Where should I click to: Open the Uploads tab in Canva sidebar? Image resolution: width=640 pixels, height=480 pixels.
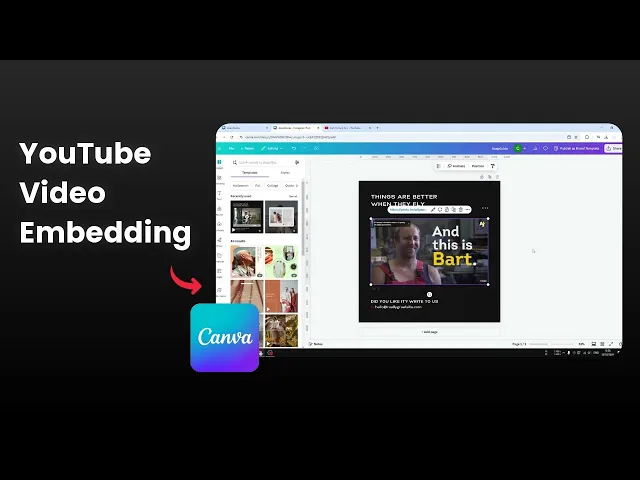(x=220, y=226)
